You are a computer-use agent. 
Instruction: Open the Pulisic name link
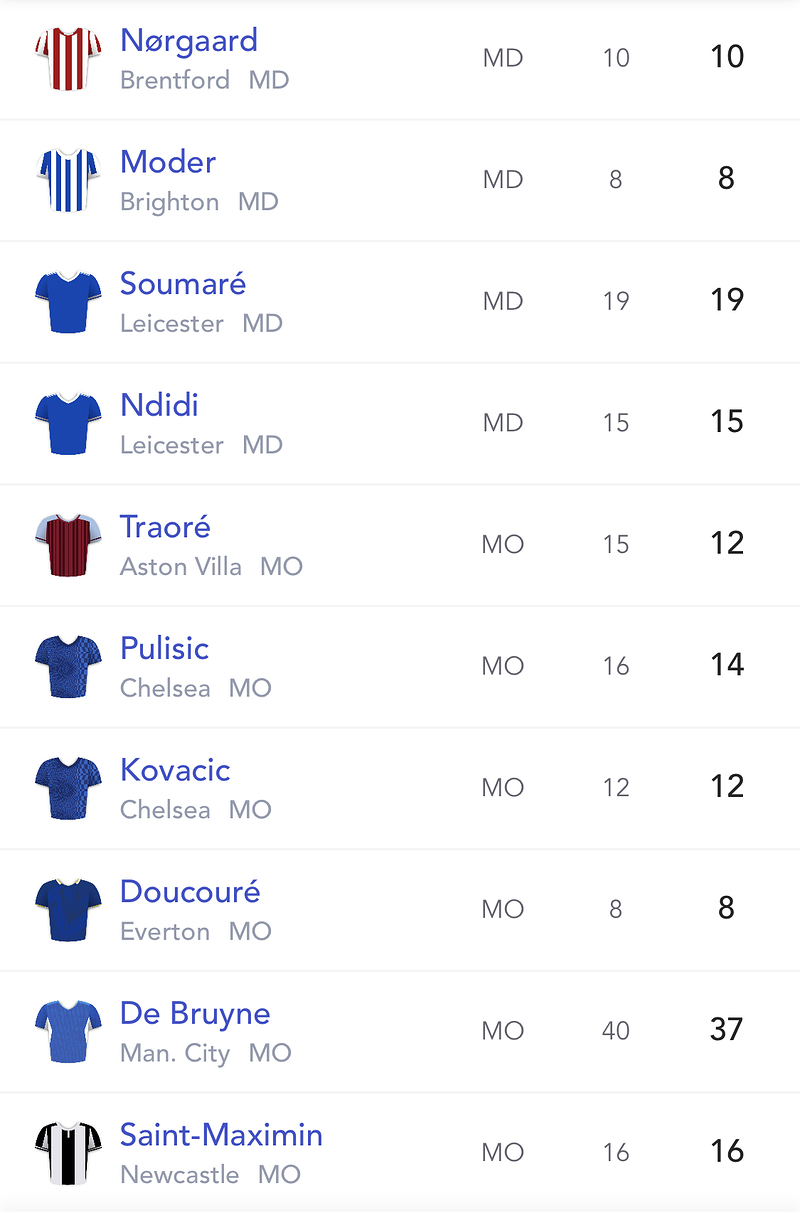[x=164, y=648]
